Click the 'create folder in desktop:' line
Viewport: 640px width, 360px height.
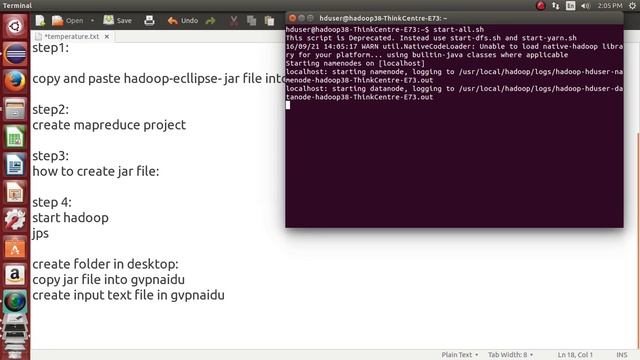click(x=105, y=264)
